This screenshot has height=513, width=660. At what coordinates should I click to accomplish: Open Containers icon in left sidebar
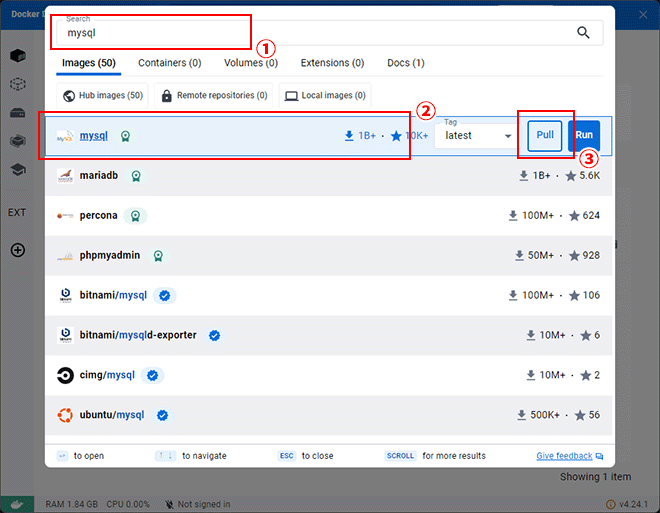click(18, 56)
